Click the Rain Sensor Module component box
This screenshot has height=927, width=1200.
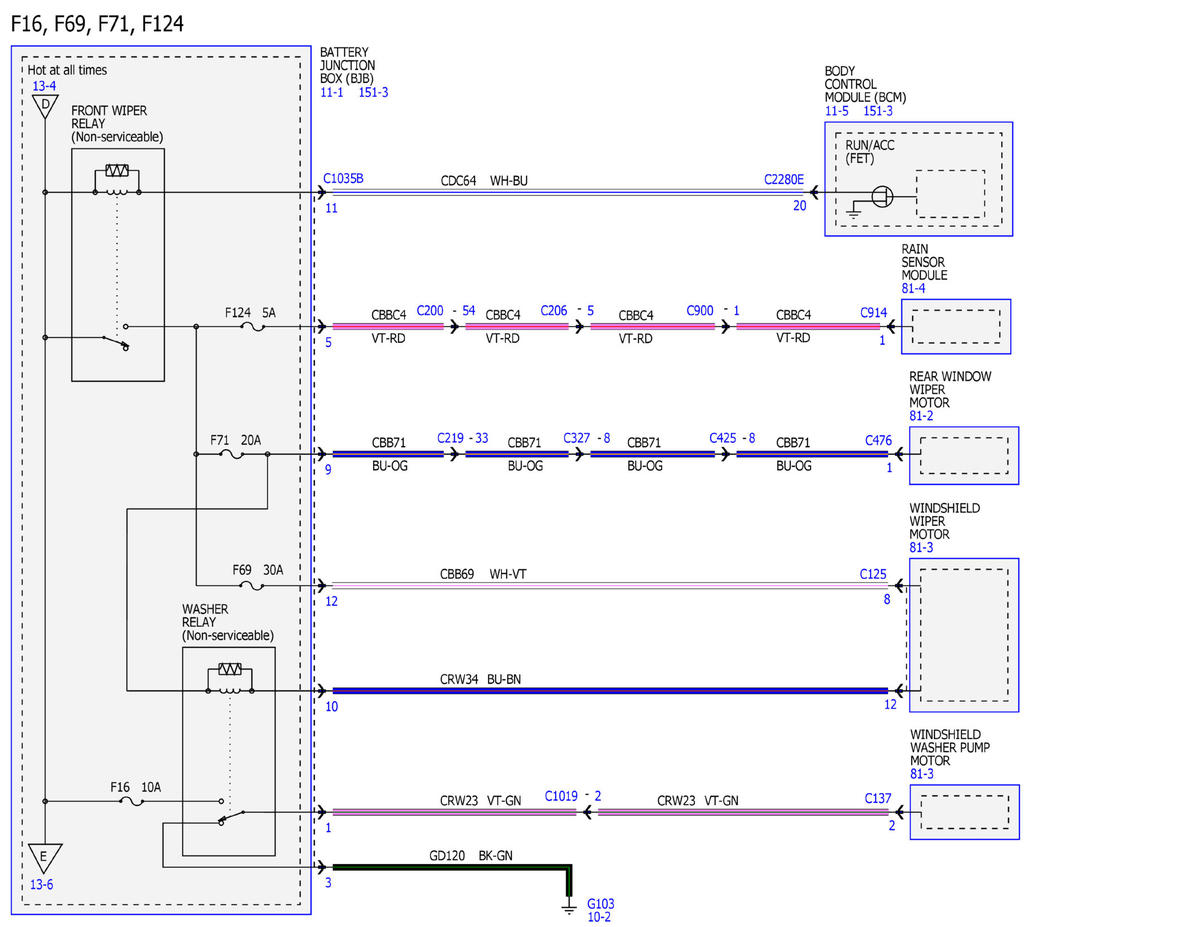(956, 326)
